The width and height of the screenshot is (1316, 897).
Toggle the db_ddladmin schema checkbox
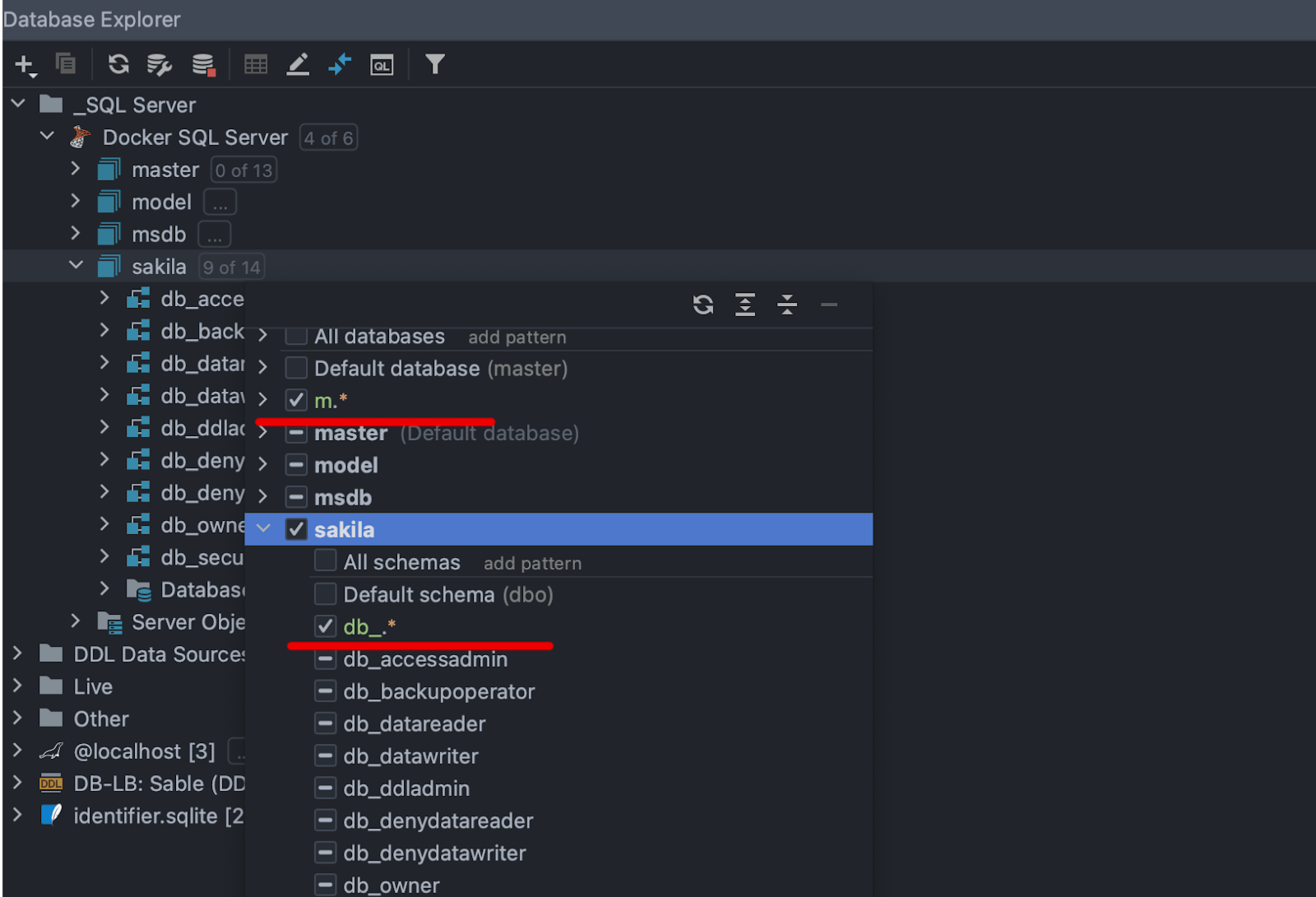tap(326, 788)
